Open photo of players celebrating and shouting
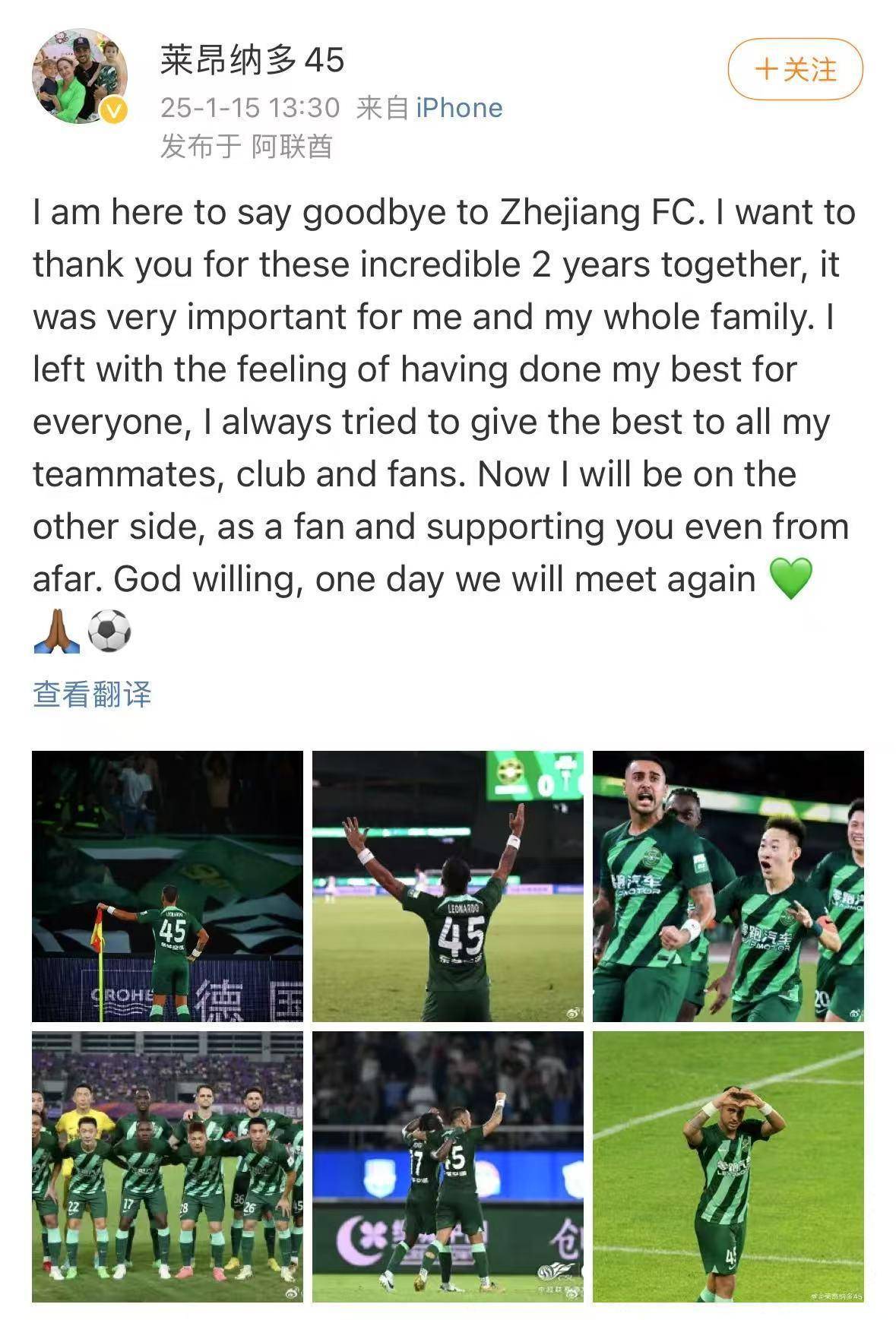Screen dimensions: 896x1320 coord(728,886)
